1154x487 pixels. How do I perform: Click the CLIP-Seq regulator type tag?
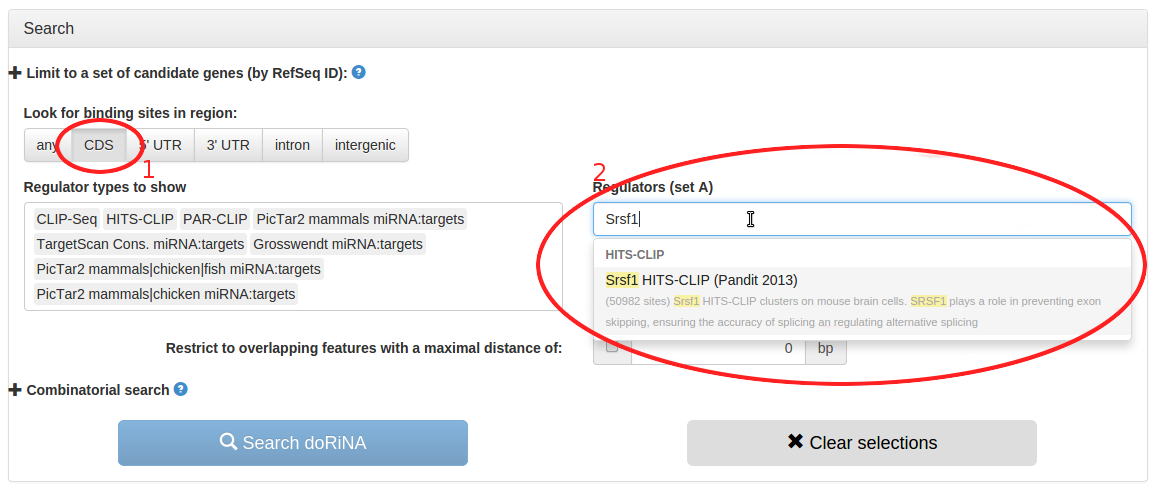click(x=67, y=219)
